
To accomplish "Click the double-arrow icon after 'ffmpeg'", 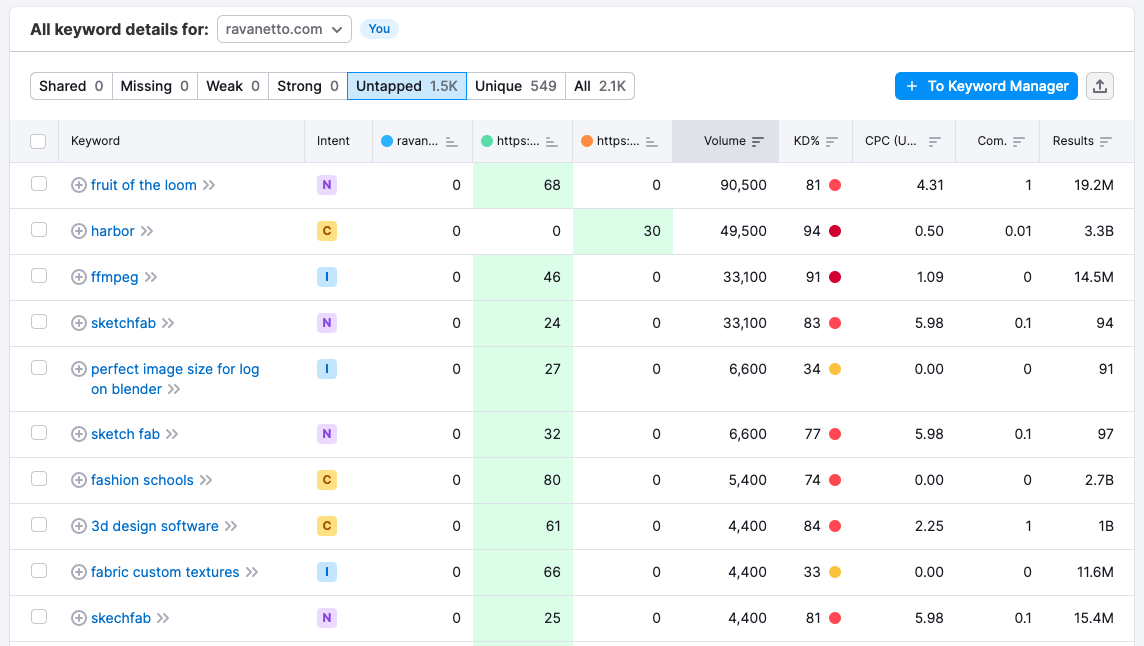I will click(151, 277).
